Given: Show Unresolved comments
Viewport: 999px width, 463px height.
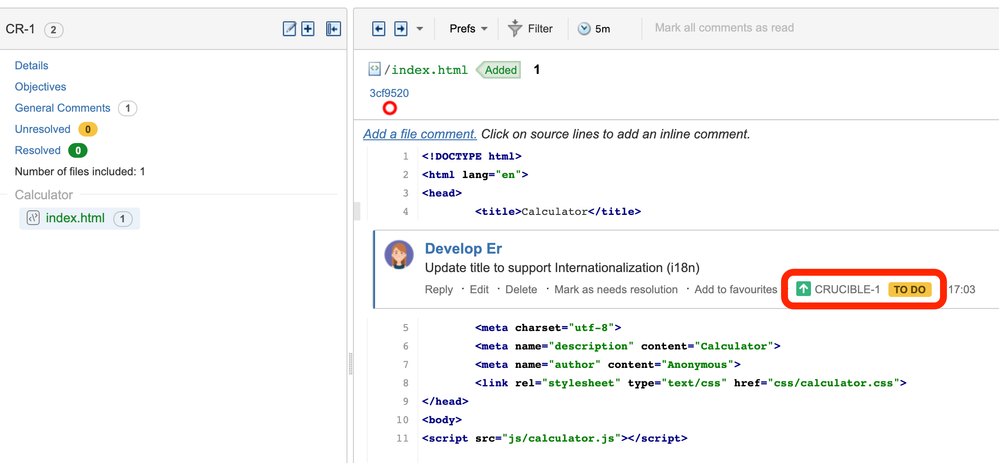Looking at the screenshot, I should click(42, 129).
